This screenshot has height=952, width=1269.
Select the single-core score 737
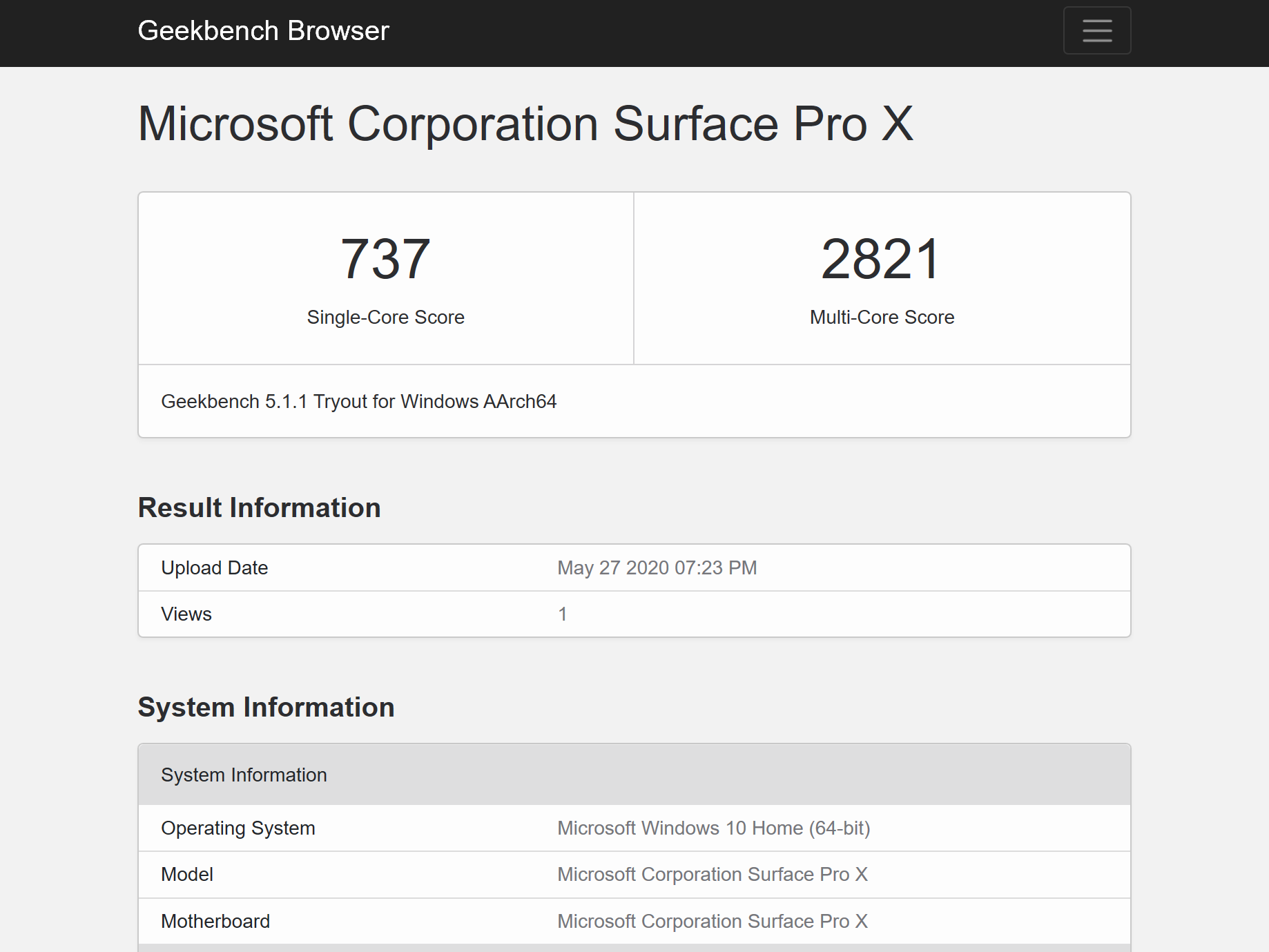point(385,259)
